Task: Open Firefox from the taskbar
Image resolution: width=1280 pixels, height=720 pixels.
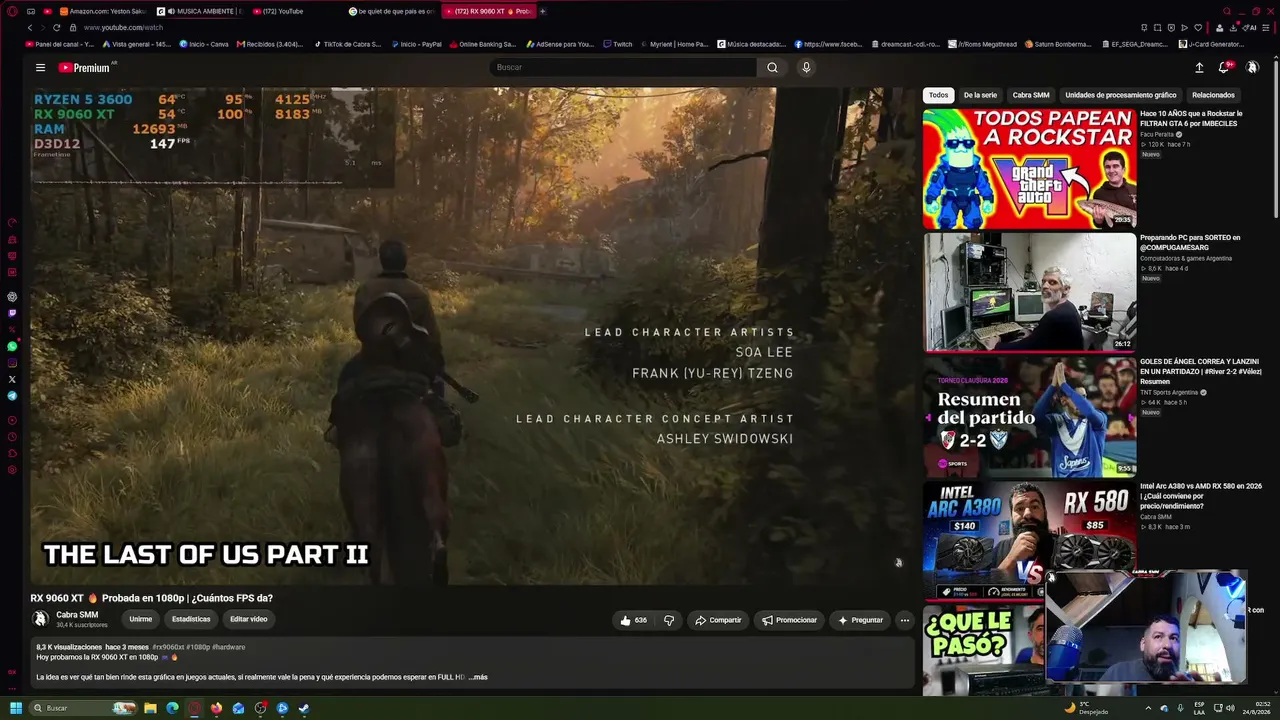Action: [216, 708]
